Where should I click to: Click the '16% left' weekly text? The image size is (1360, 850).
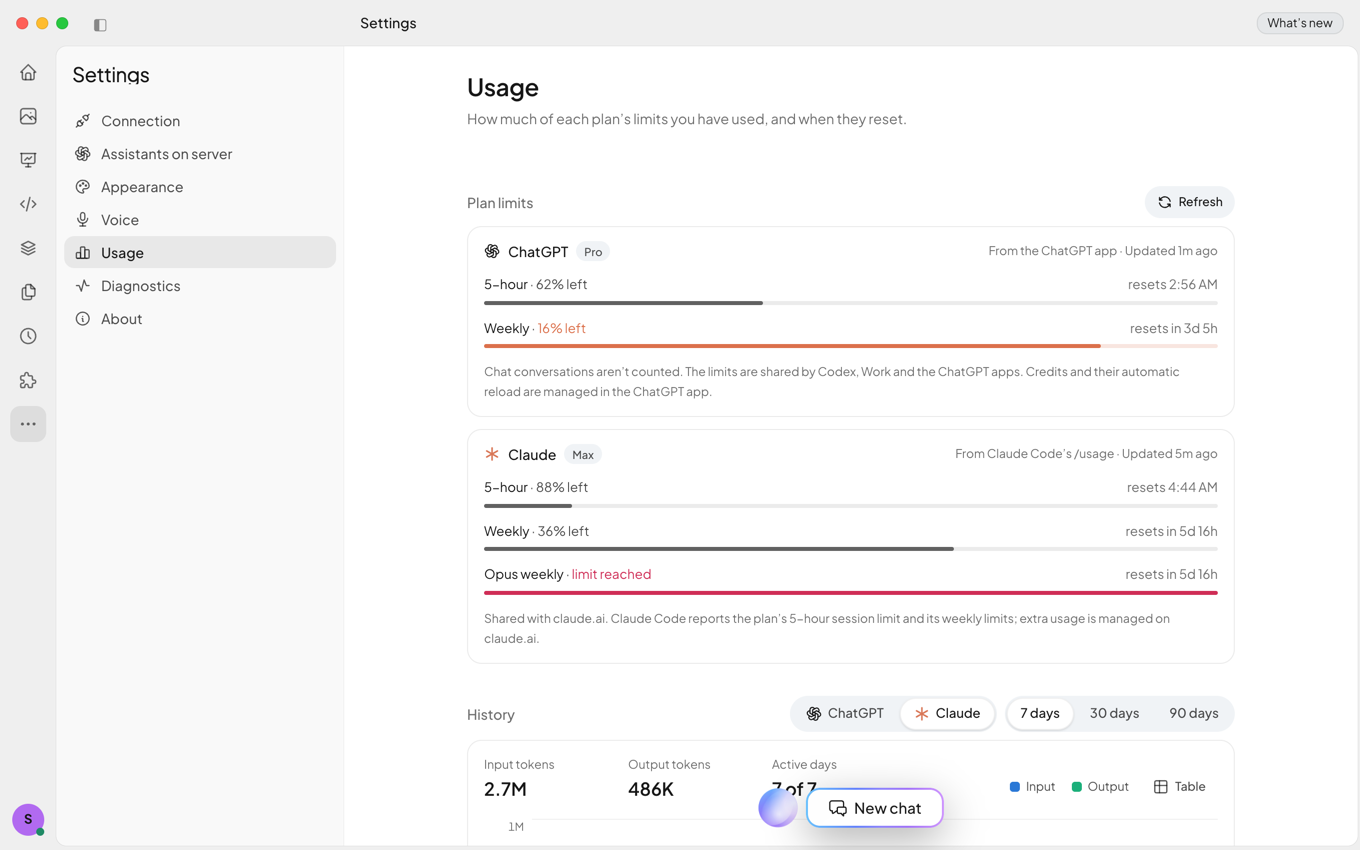561,328
